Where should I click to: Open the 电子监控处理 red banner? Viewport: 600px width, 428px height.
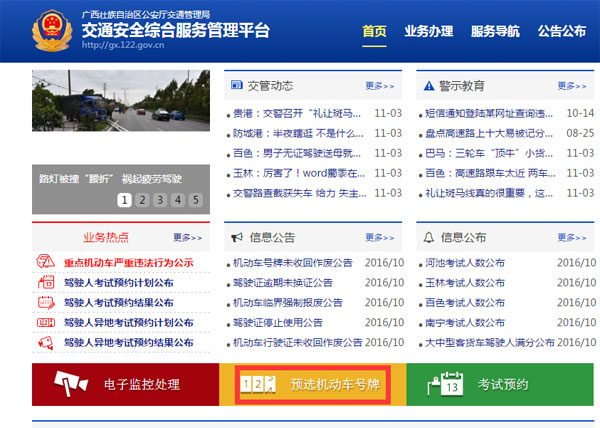click(x=126, y=384)
